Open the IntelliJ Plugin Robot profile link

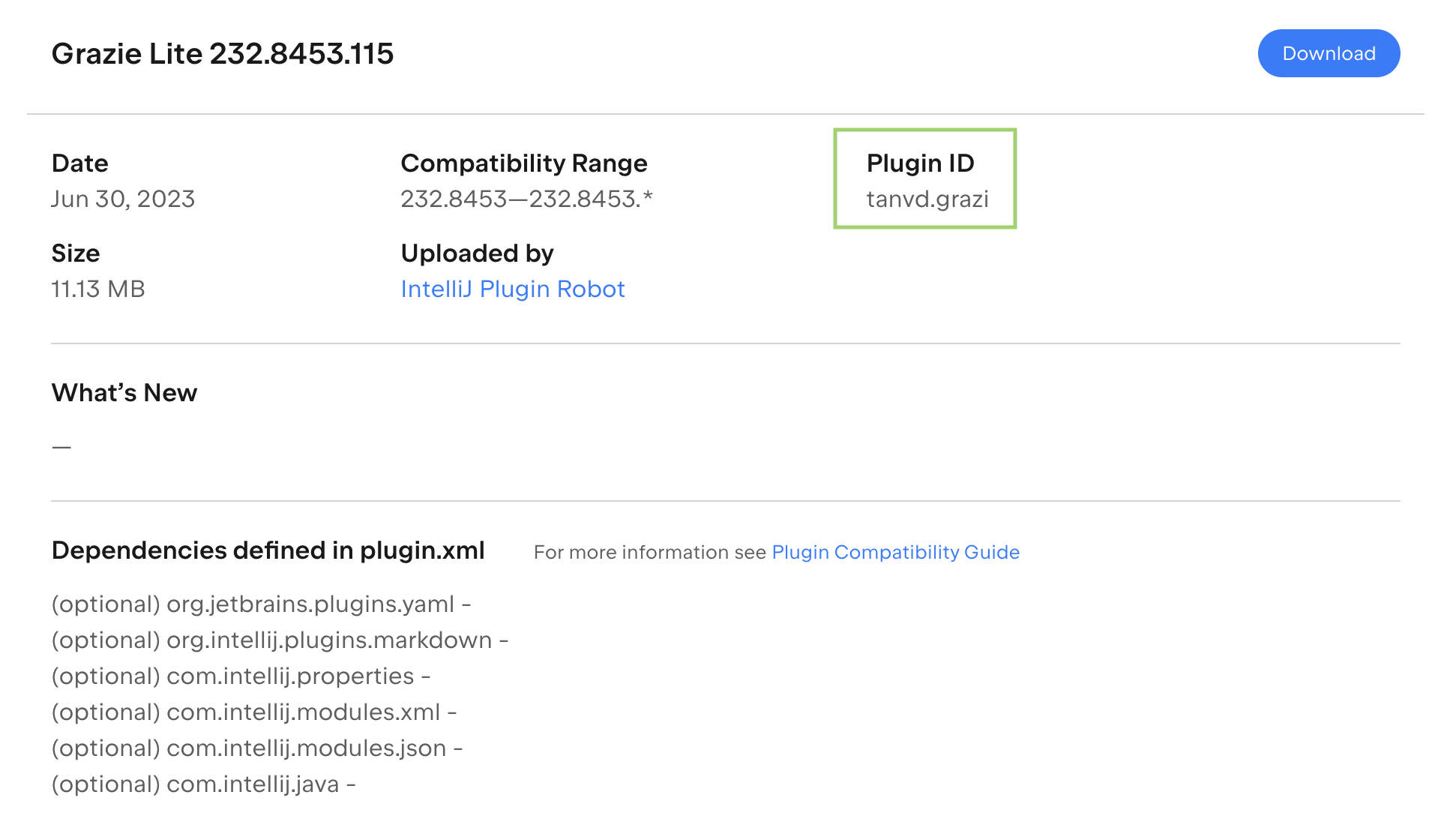[513, 289]
